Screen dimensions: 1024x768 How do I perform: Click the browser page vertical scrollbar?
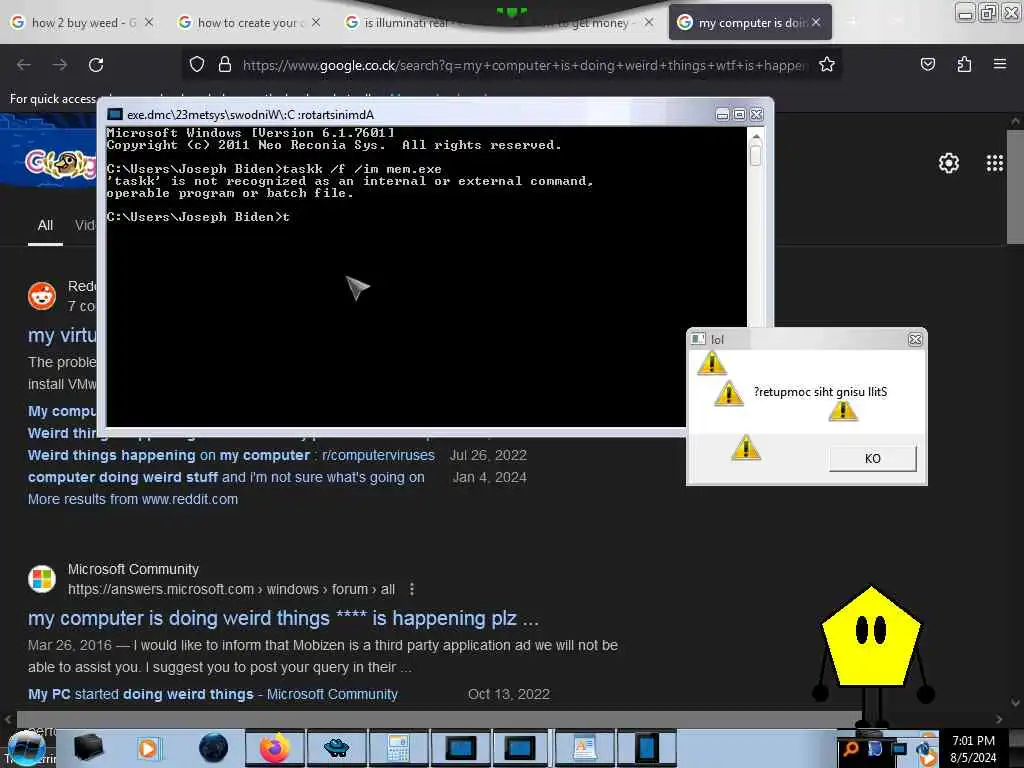pyautogui.click(x=1015, y=187)
